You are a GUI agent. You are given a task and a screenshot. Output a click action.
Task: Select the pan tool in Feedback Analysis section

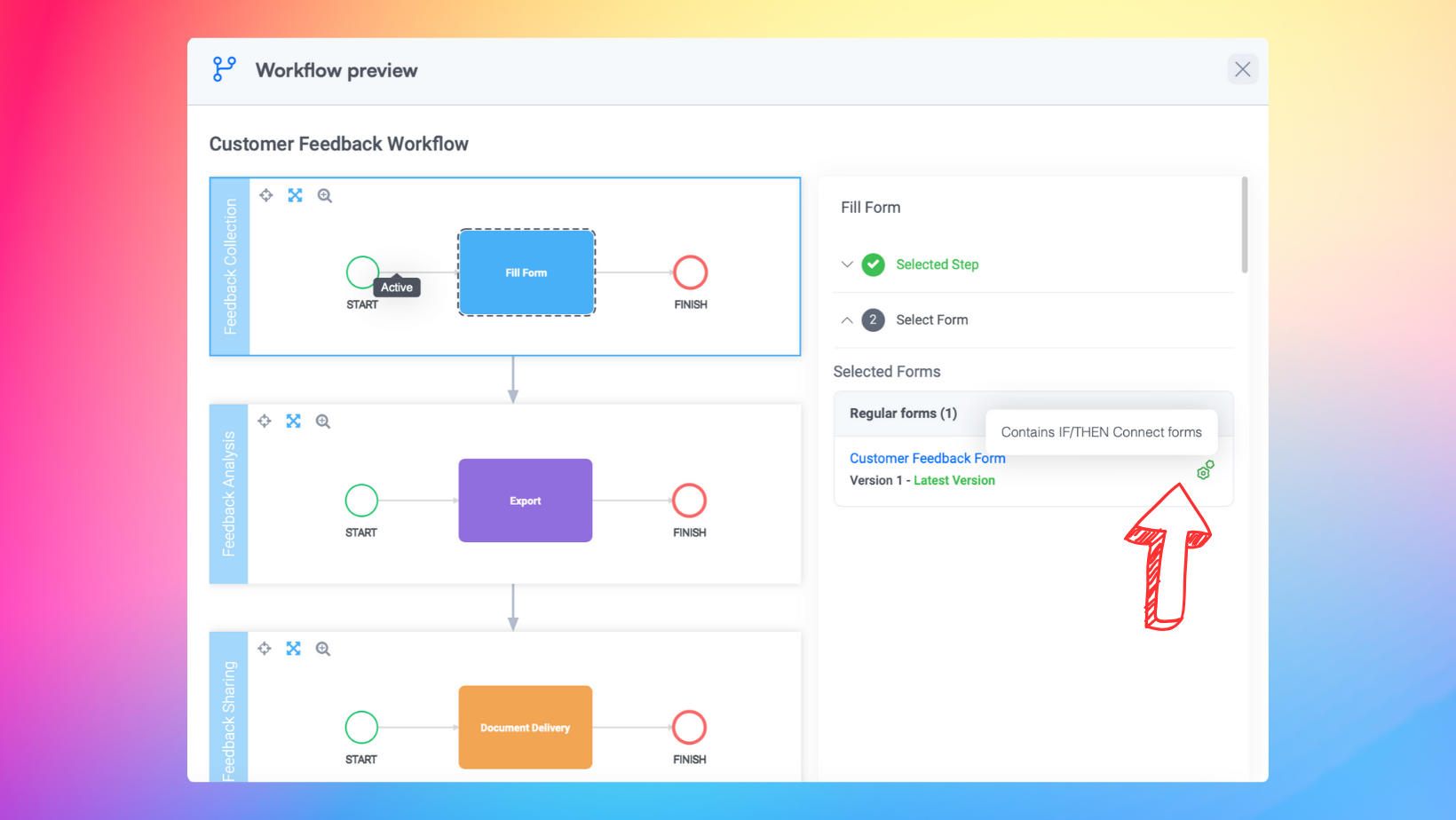click(264, 421)
